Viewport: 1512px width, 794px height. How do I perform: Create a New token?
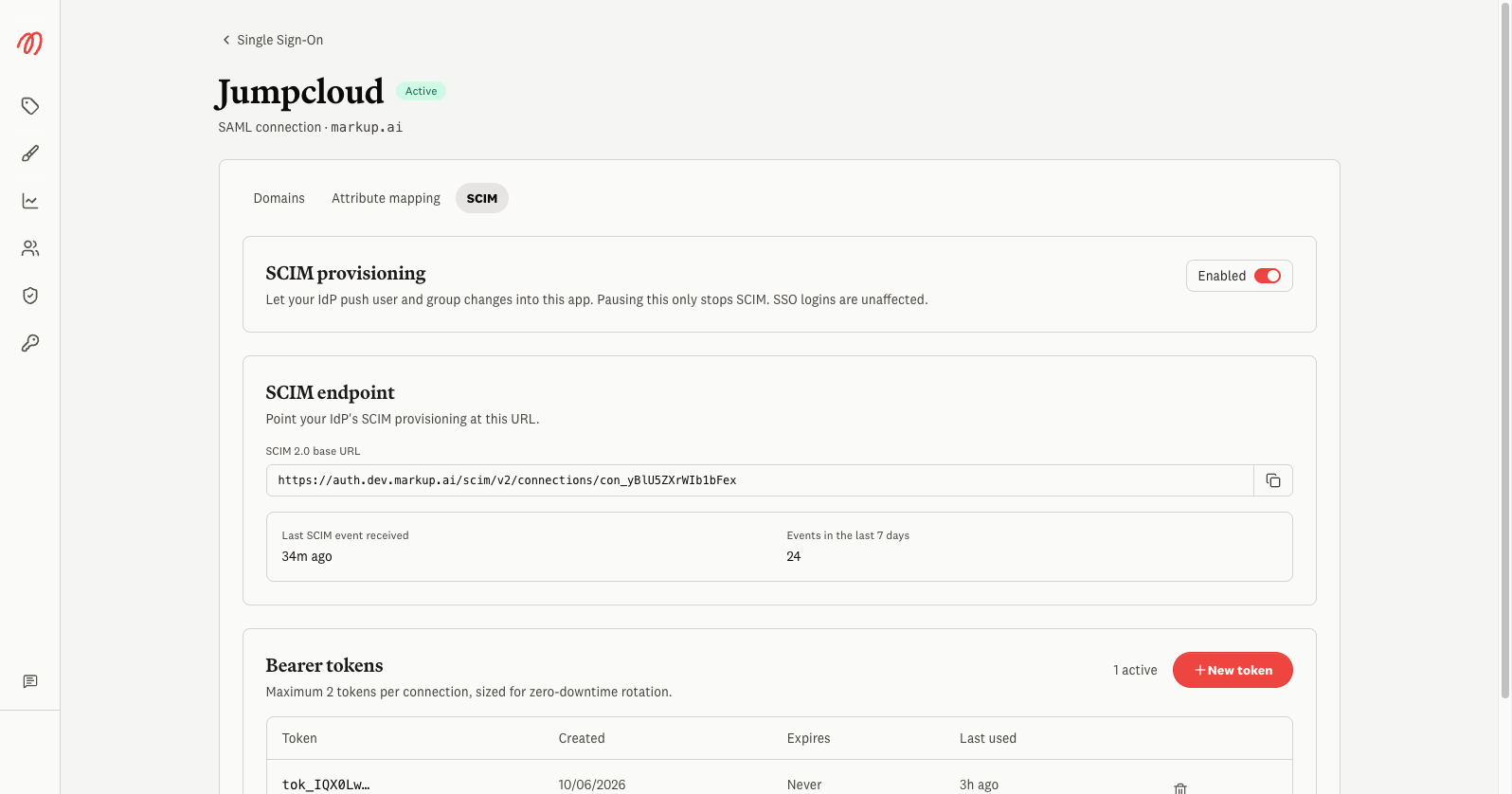(1233, 670)
